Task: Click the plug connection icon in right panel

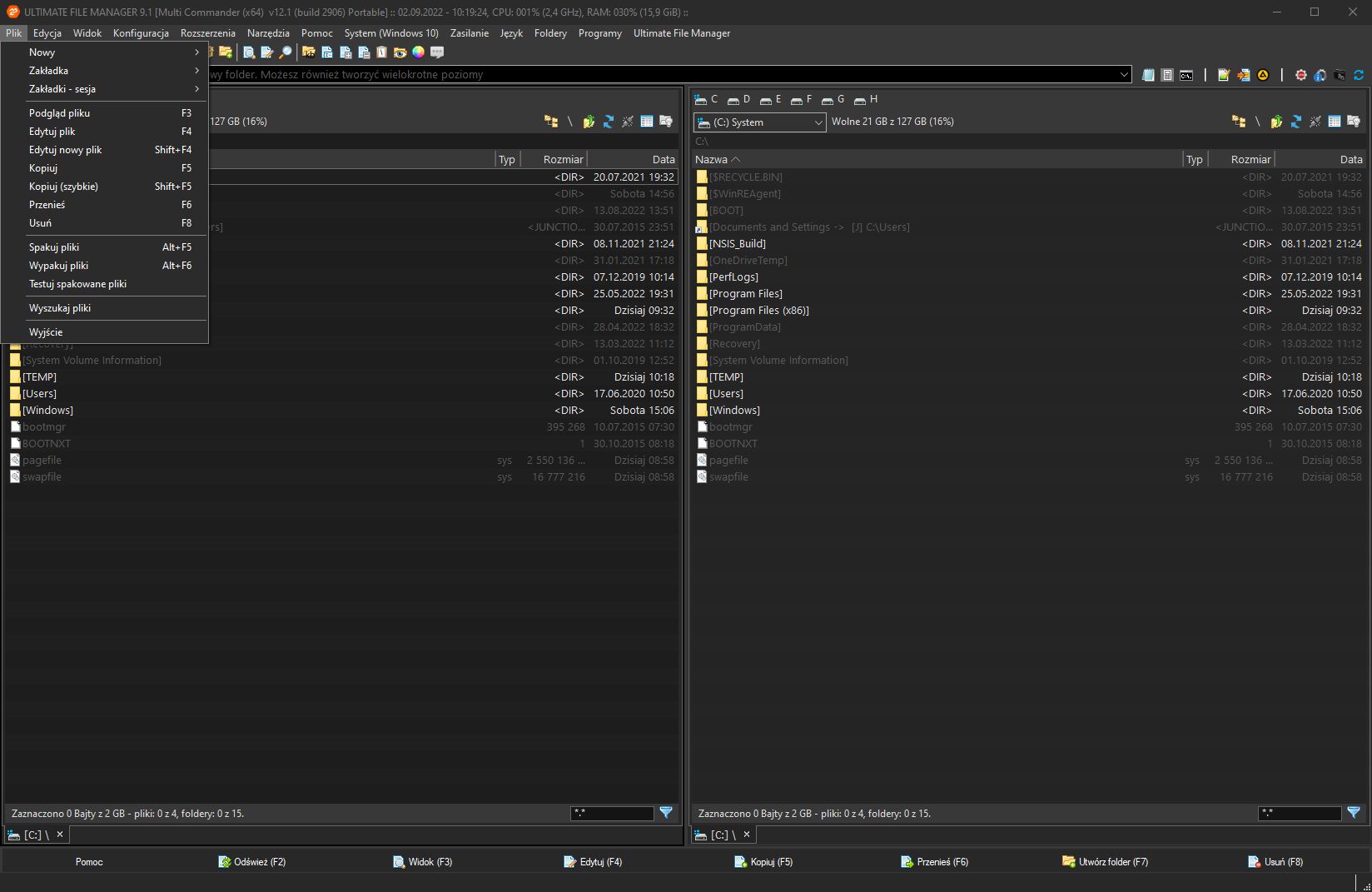Action: [1315, 122]
